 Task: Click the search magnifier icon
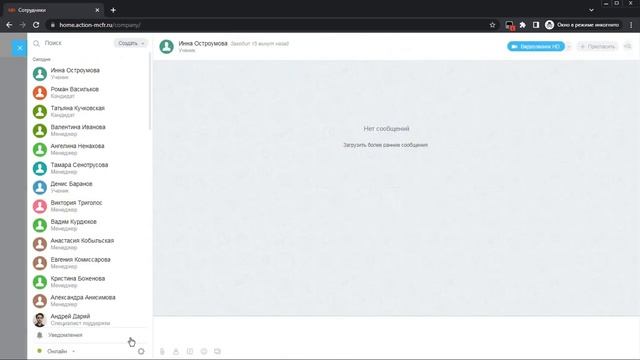tap(36, 43)
